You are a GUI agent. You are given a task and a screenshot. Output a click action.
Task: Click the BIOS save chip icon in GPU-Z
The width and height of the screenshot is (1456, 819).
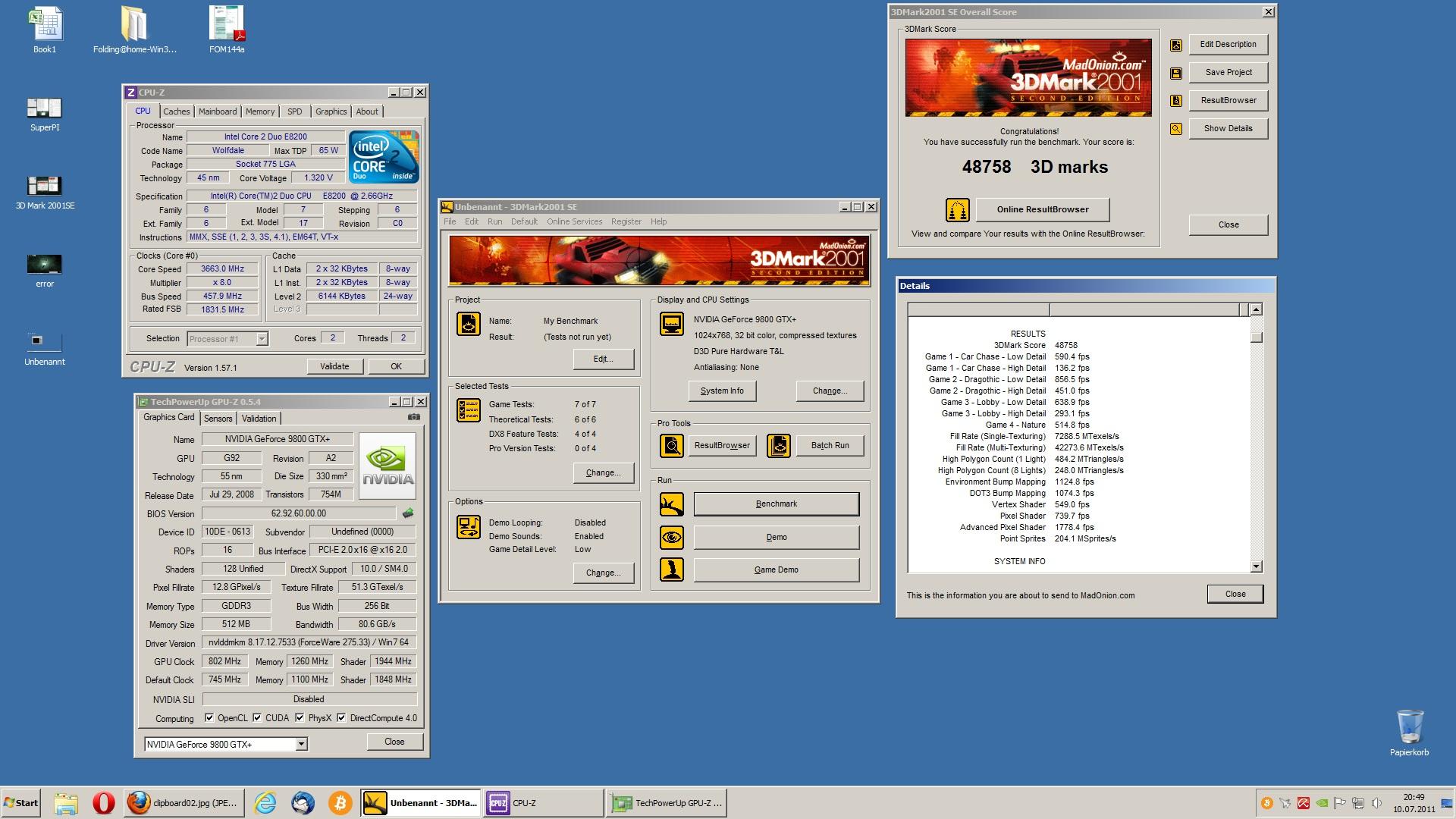click(x=408, y=513)
